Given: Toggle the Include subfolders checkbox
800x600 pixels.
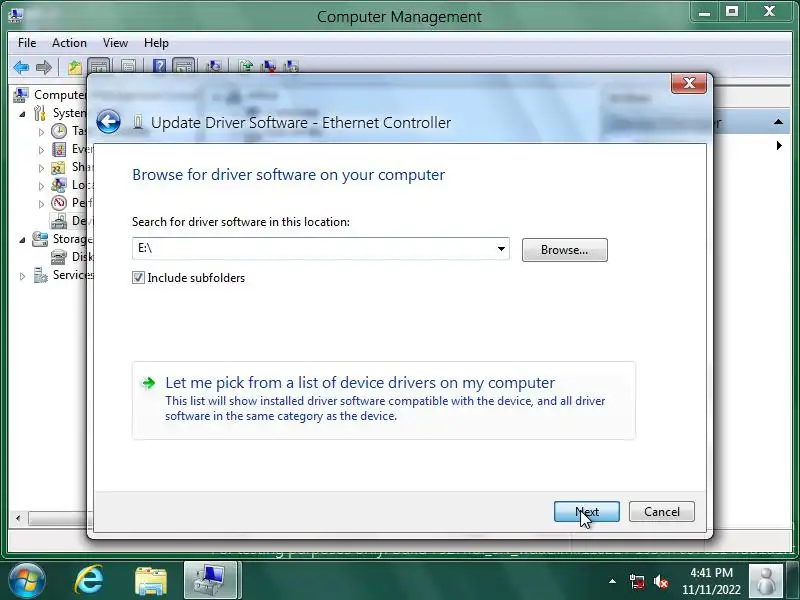Looking at the screenshot, I should [138, 278].
